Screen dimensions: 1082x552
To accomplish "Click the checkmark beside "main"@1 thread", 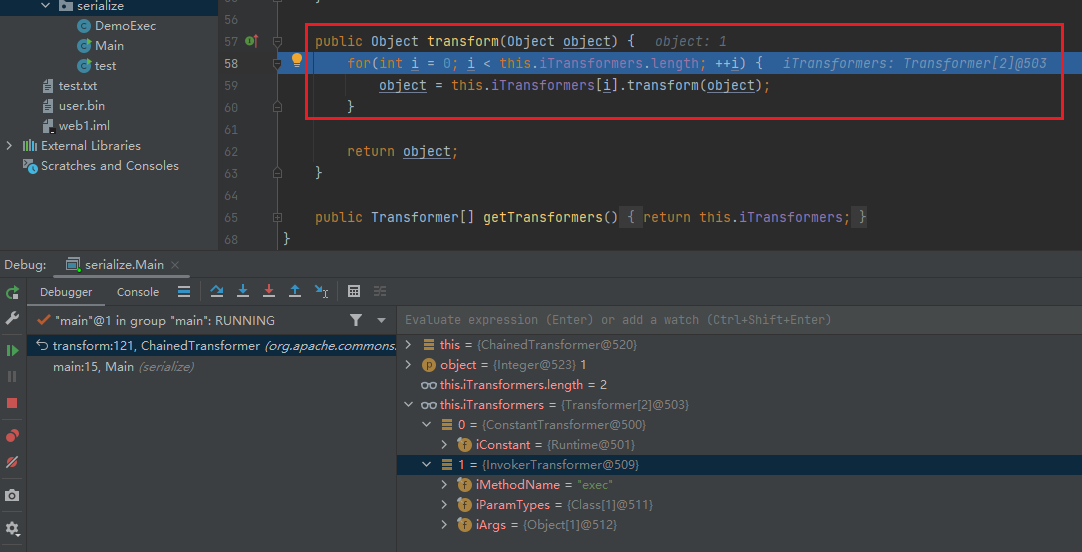I will pos(43,320).
